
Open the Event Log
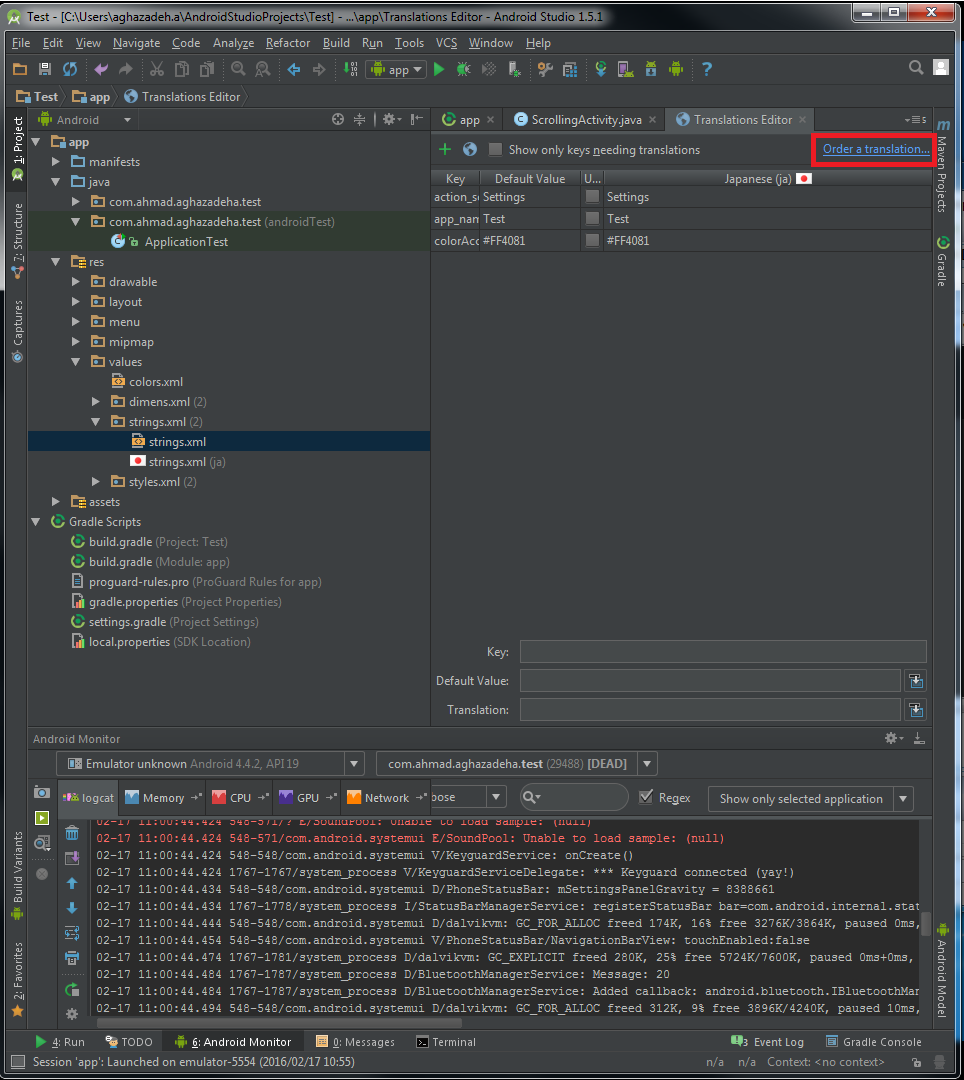[x=768, y=1042]
